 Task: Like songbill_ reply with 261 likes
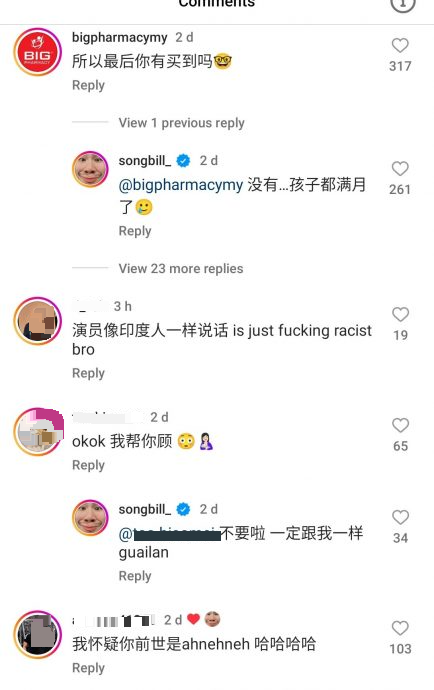coord(400,169)
